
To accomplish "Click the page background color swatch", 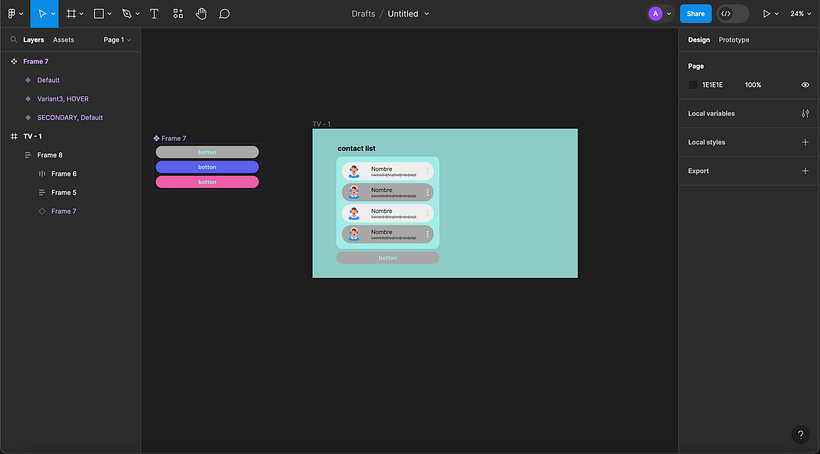I will click(693, 85).
